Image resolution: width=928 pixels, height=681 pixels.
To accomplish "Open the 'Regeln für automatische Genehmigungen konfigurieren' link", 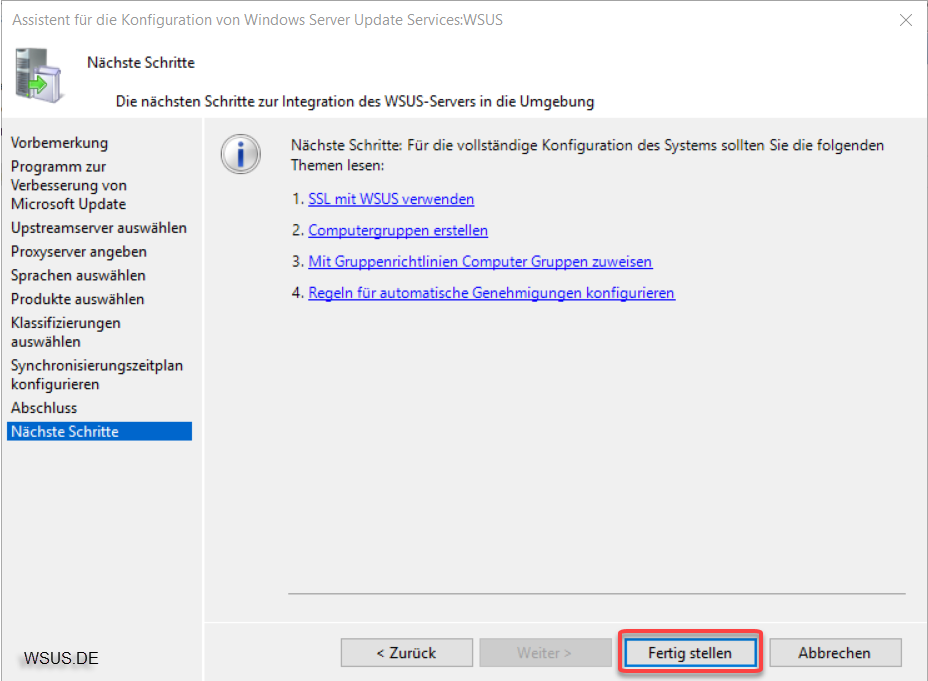I will click(x=491, y=293).
